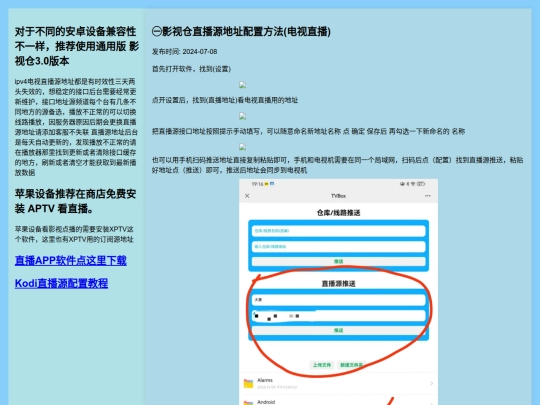Click the paragraph starting with ipv4电视直播源地址

point(76,127)
